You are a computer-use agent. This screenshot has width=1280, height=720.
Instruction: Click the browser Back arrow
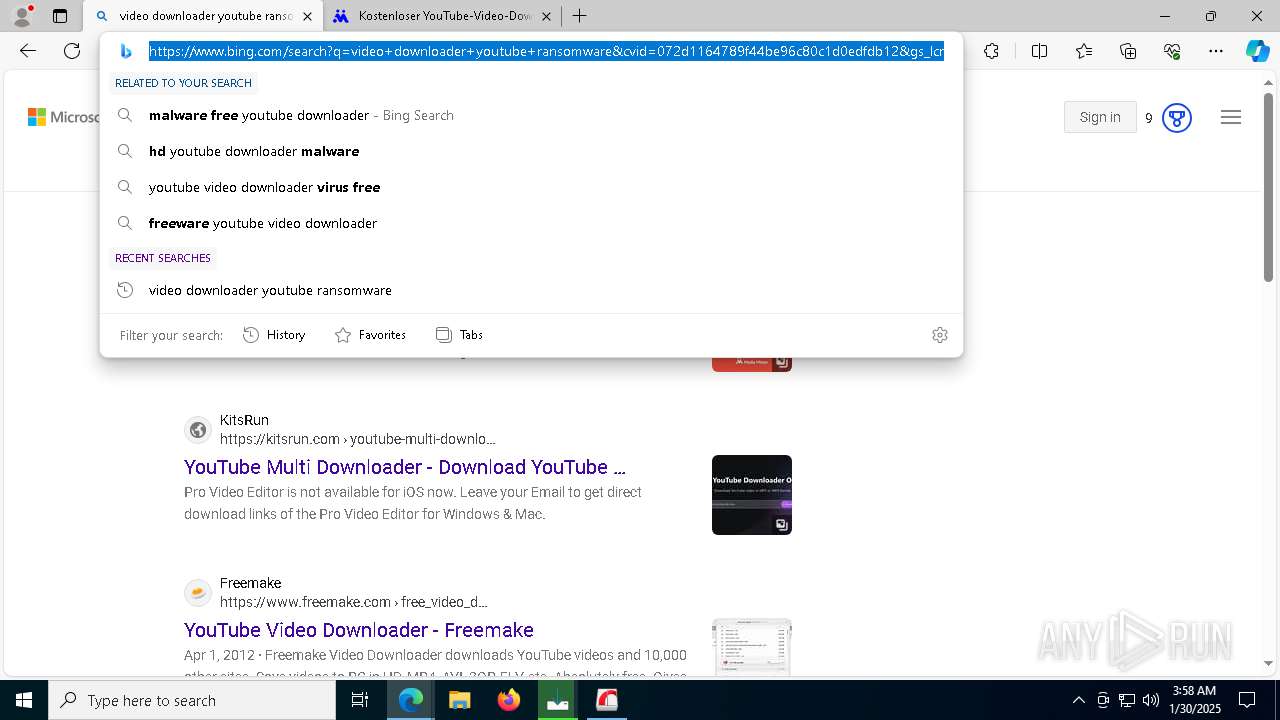click(28, 51)
